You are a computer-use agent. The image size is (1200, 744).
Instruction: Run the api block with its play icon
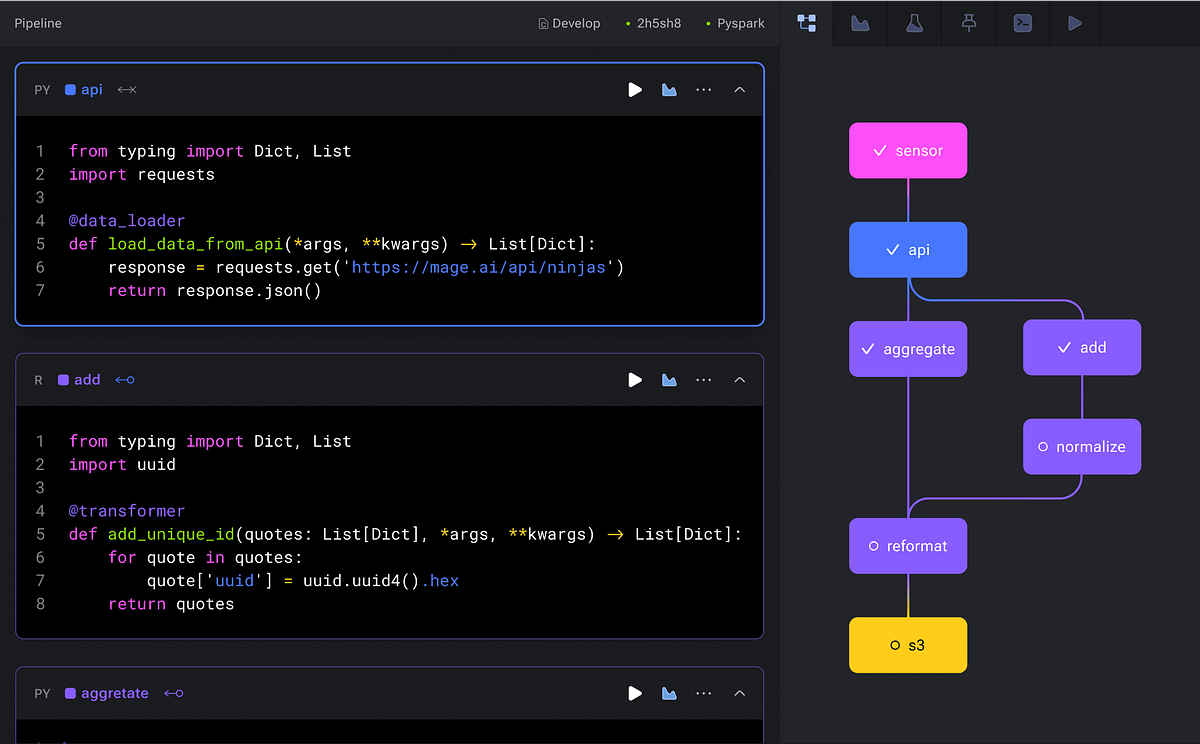635,89
